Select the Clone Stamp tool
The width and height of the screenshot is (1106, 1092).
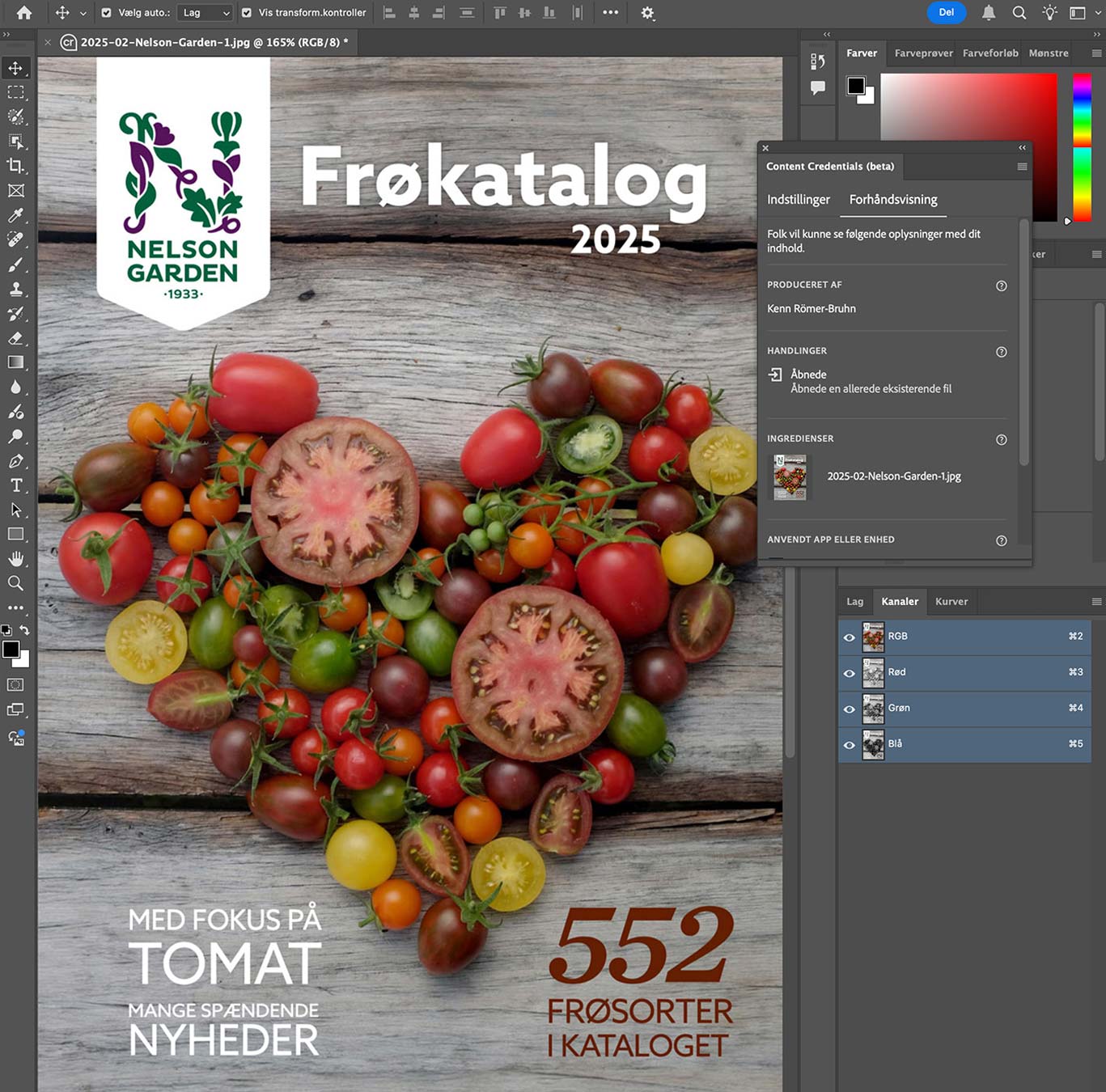(x=16, y=289)
